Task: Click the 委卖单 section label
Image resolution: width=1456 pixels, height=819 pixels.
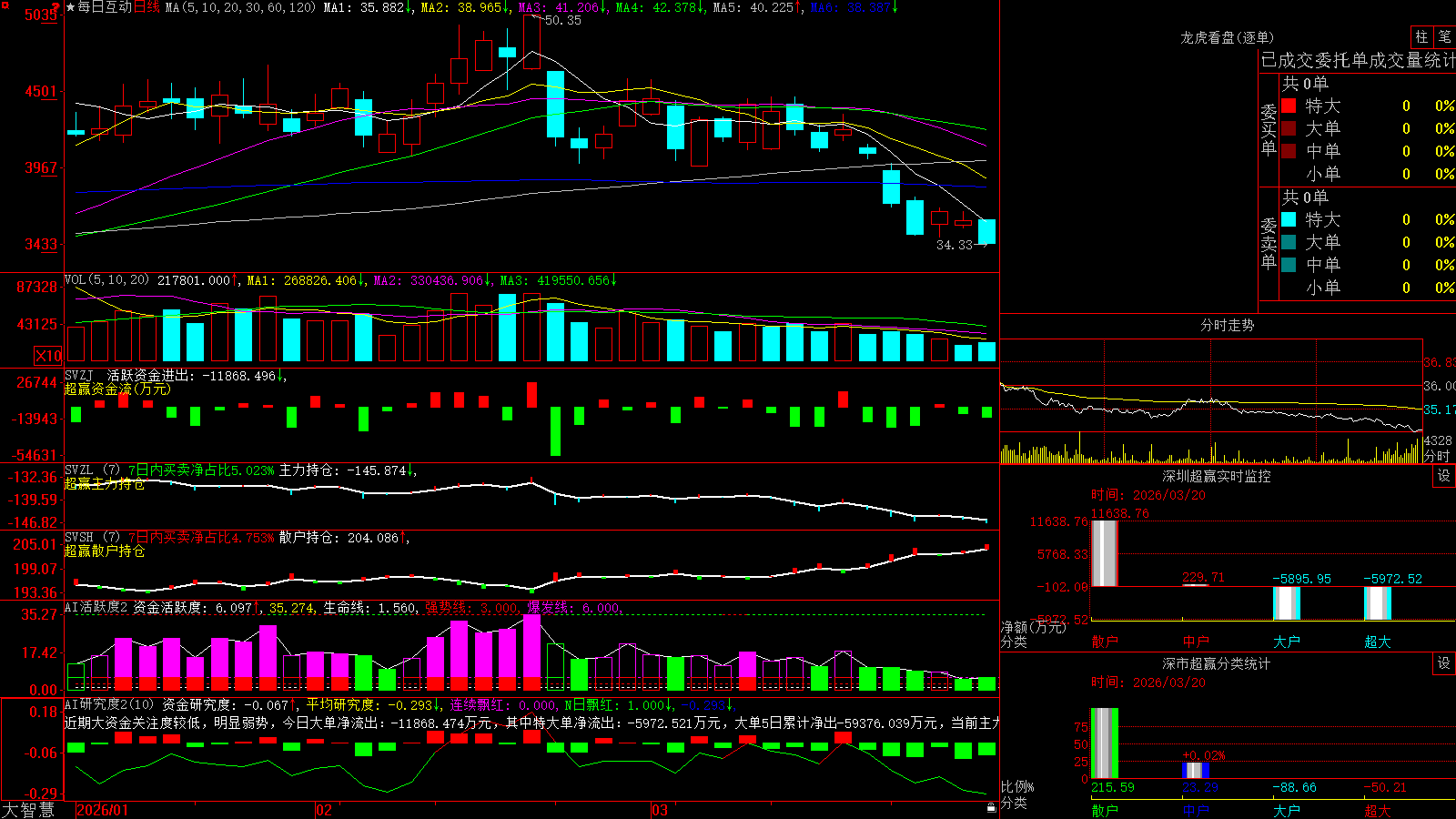Action: 1269,243
